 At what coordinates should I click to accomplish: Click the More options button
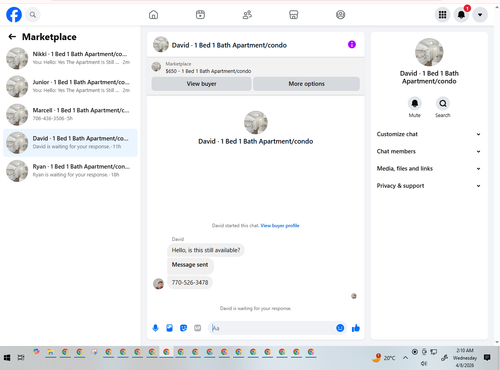coord(306,84)
